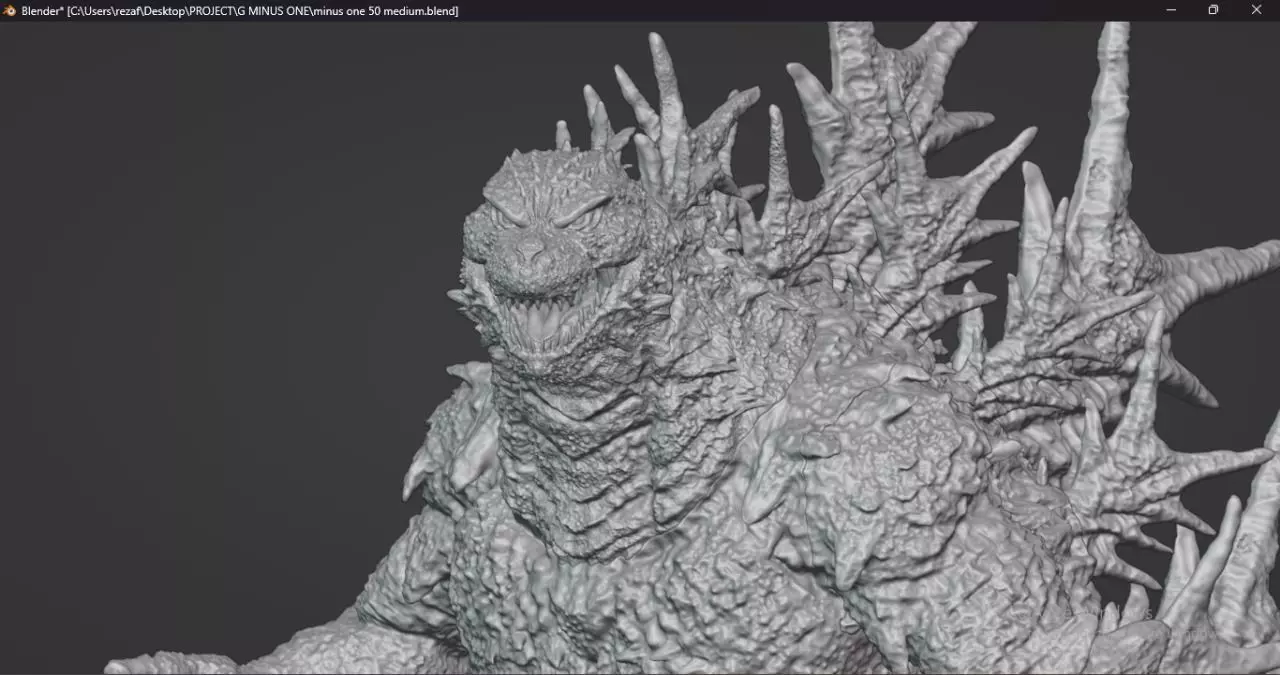The width and height of the screenshot is (1280, 675).
Task: Close the Blender window
Action: tap(1257, 10)
